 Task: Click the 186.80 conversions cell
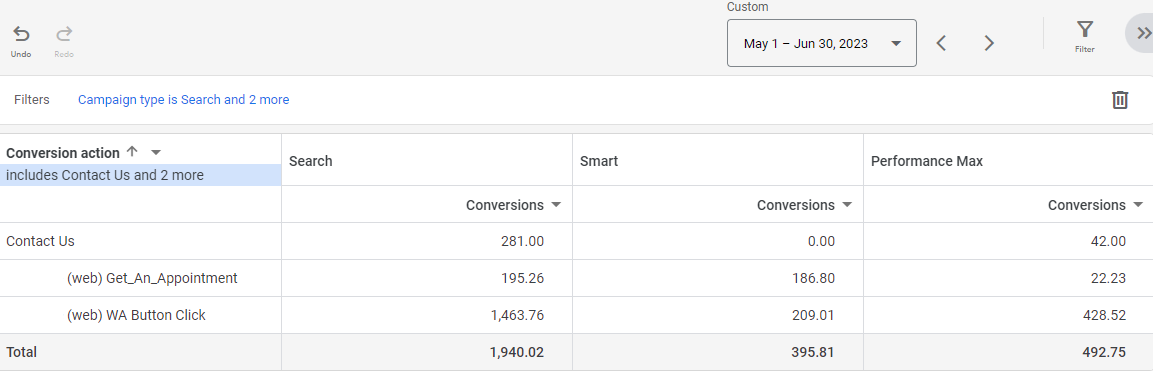[x=812, y=278]
